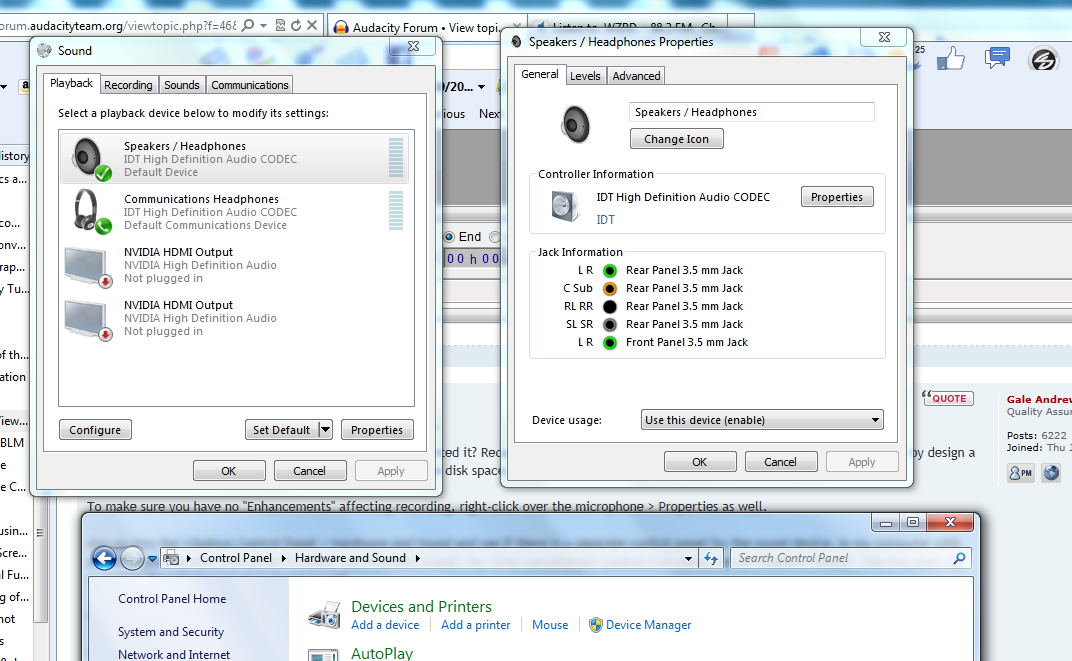The height and width of the screenshot is (661, 1072).
Task: Open the Levels tab in Speakers Properties
Action: click(x=585, y=75)
